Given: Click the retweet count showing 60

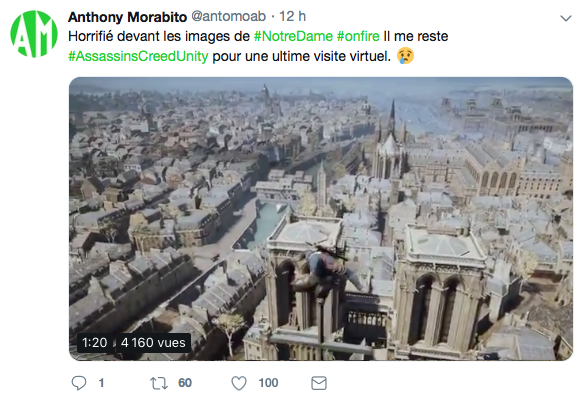Looking at the screenshot, I should pyautogui.click(x=185, y=383).
